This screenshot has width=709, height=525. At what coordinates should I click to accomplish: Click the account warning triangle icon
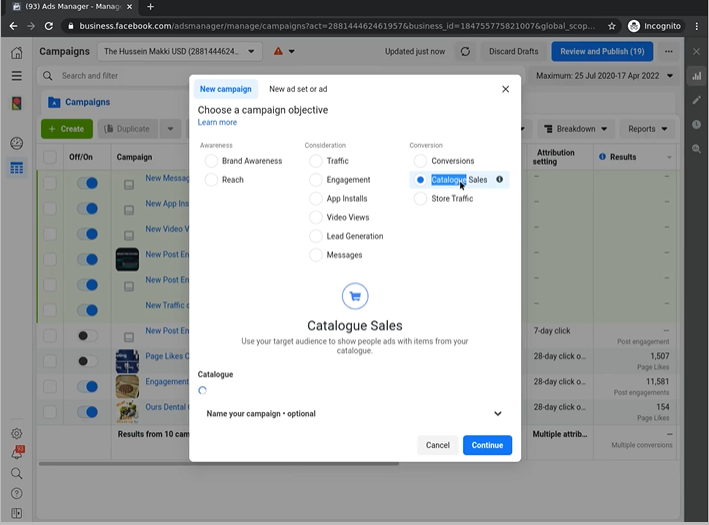pos(278,51)
